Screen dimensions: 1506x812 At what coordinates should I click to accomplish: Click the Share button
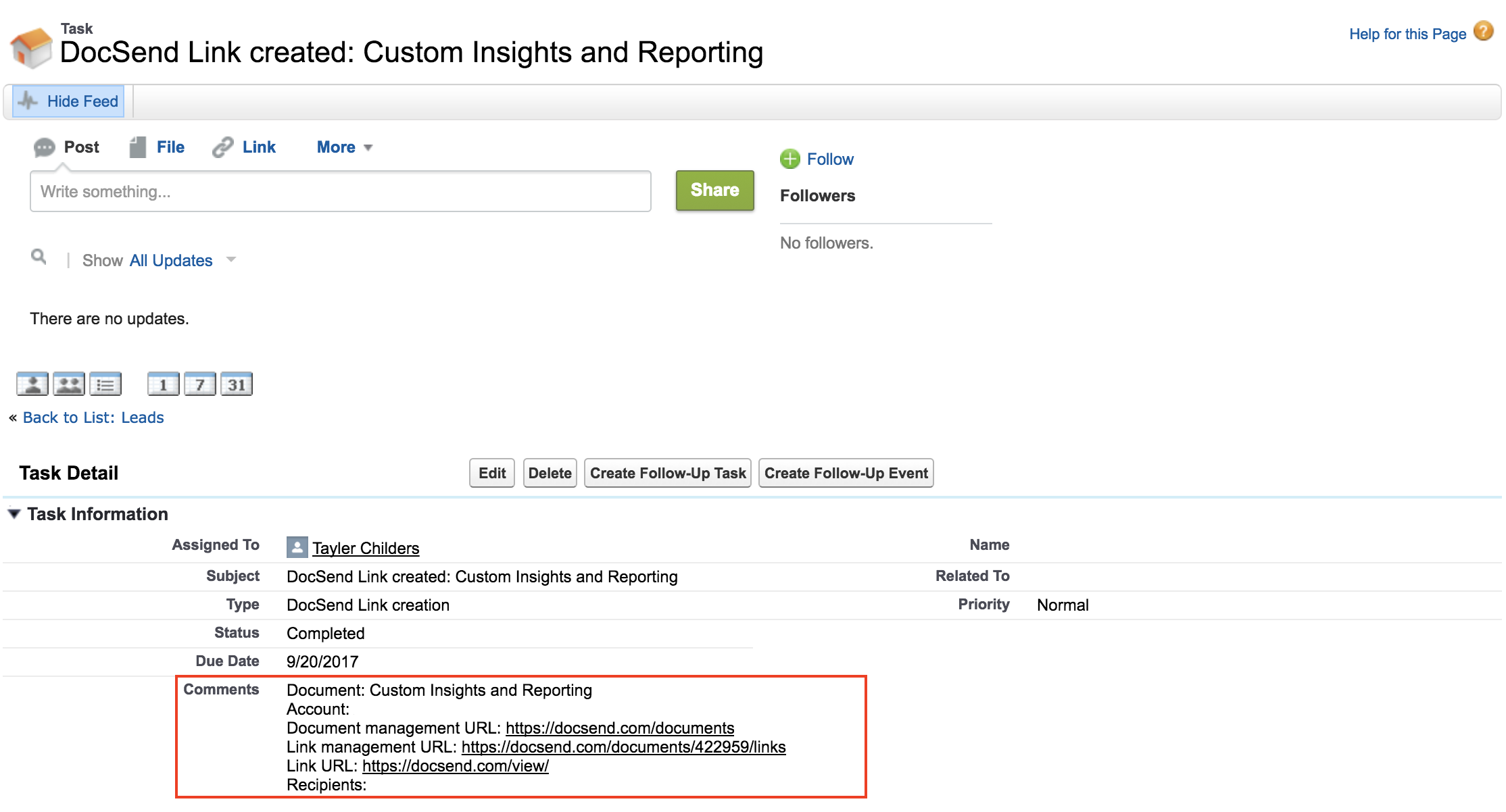(715, 191)
